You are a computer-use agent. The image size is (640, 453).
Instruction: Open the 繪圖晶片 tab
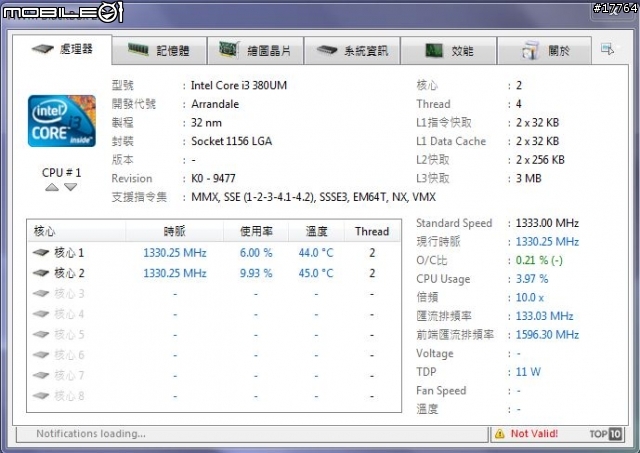[256, 51]
